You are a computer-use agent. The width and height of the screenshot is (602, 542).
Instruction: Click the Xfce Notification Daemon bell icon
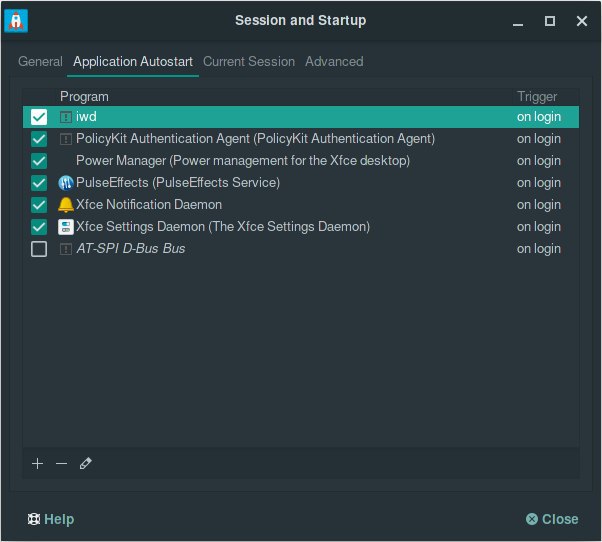pos(66,205)
